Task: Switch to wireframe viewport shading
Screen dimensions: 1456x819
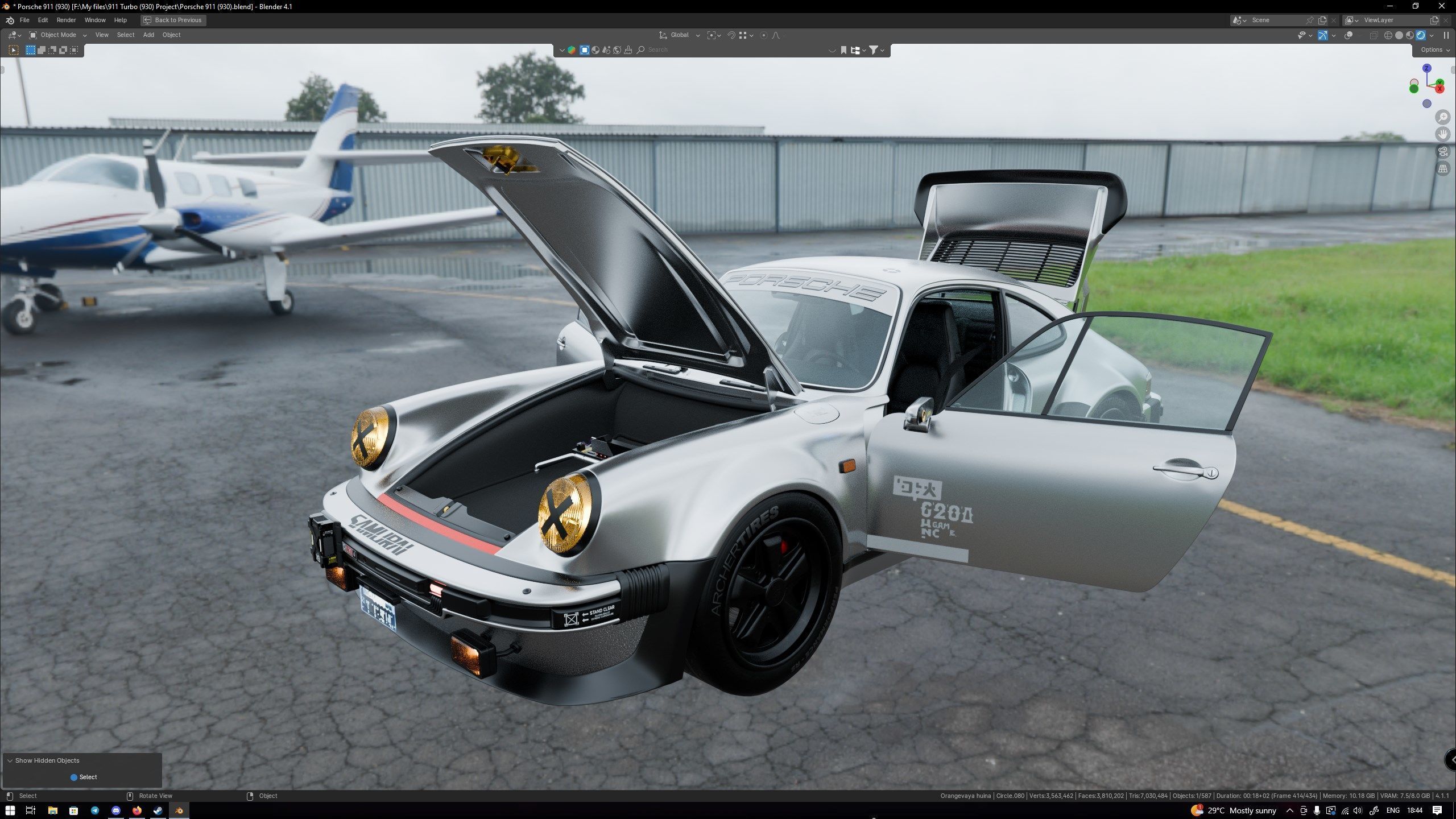Action: [1388, 35]
